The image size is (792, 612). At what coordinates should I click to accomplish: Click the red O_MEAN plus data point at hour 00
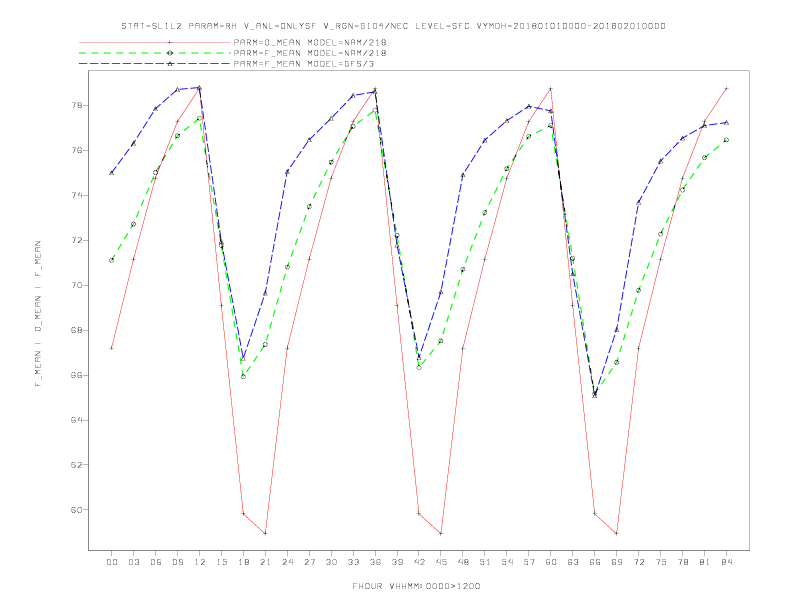tap(112, 348)
